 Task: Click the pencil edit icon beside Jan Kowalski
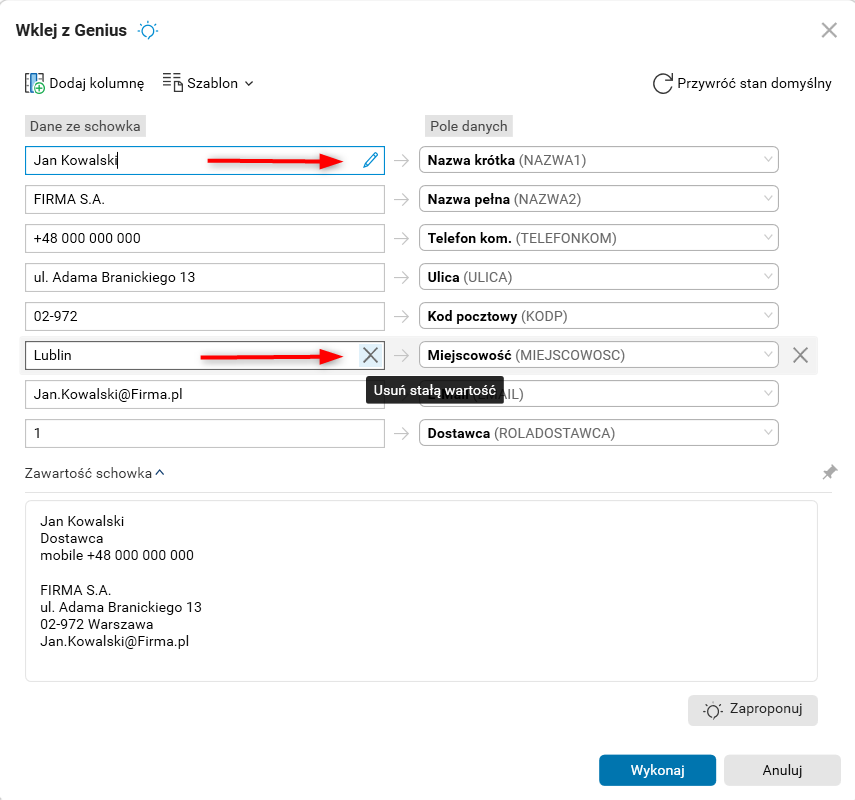(x=371, y=160)
